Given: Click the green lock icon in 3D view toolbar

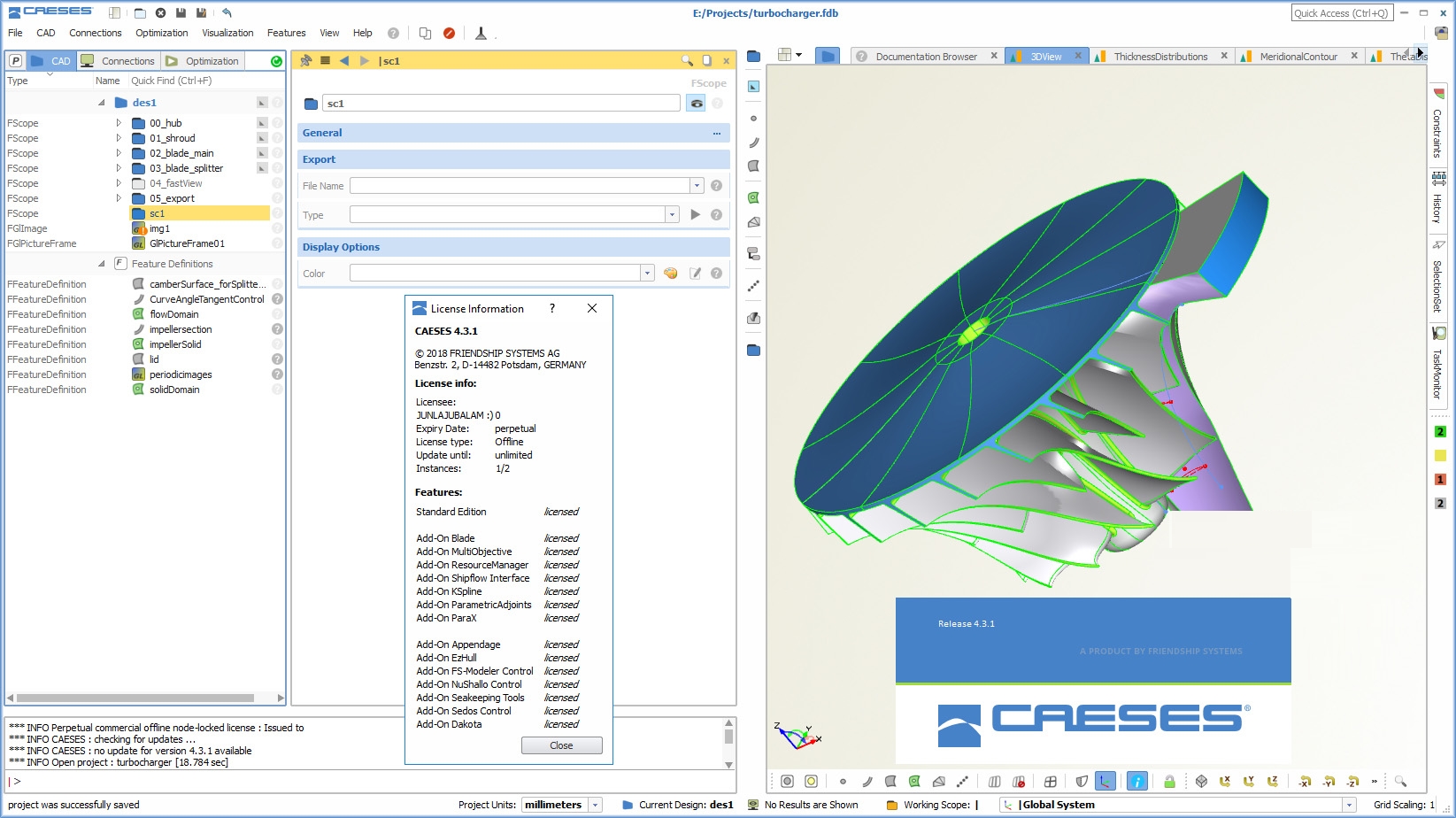Looking at the screenshot, I should point(1169,781).
